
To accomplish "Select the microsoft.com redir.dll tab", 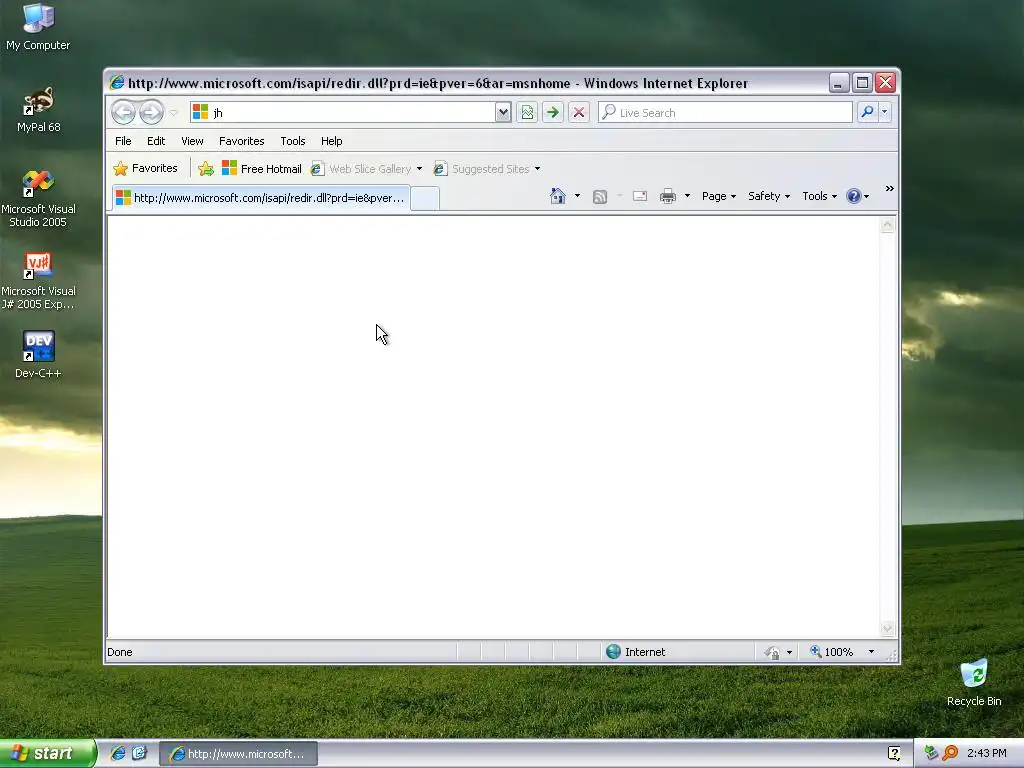I will [261, 198].
